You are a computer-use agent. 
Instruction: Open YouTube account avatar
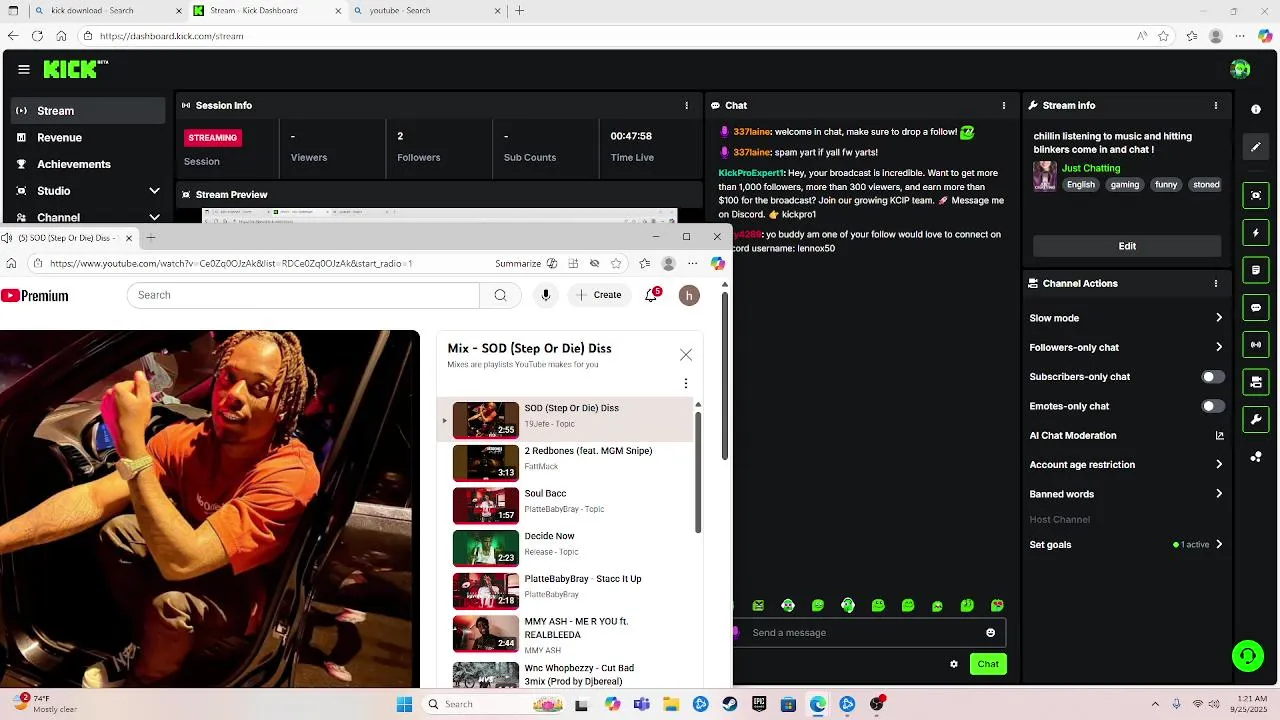[x=688, y=295]
